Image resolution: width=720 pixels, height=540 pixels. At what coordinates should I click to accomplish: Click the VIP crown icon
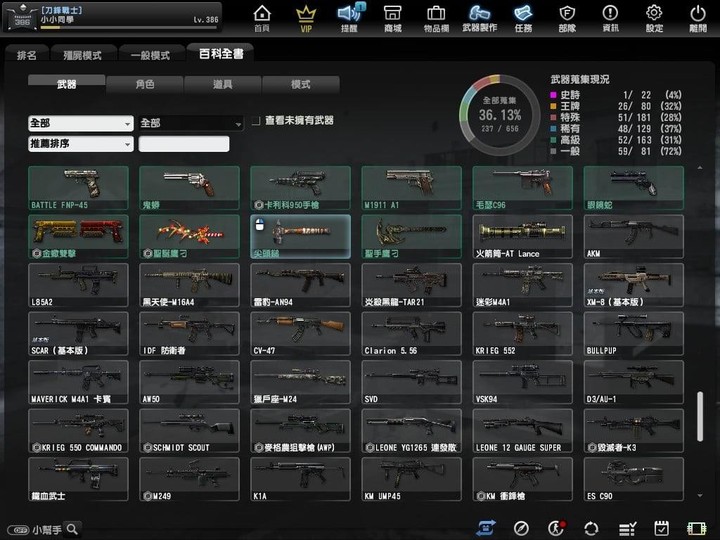tap(306, 17)
